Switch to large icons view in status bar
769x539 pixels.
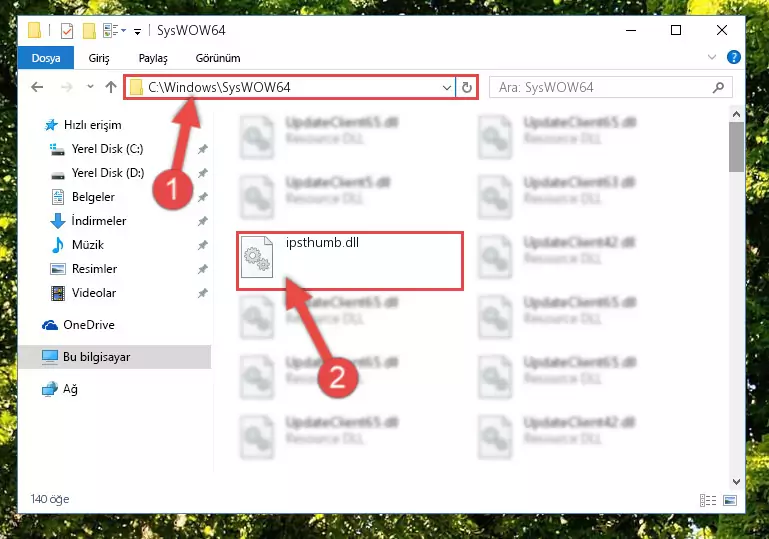(730, 500)
